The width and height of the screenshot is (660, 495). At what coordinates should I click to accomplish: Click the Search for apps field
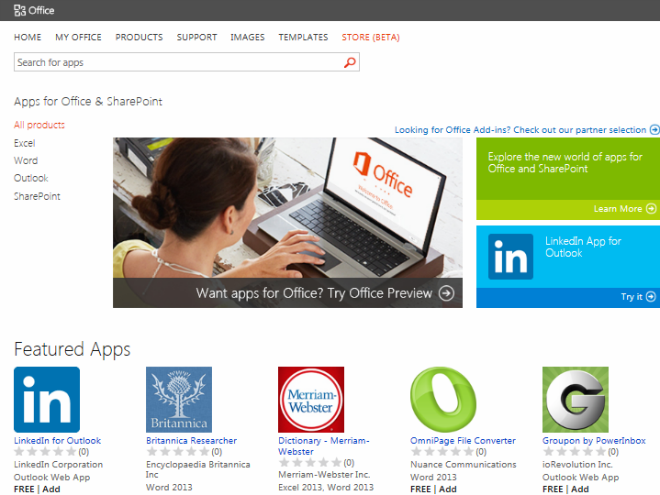coord(178,62)
